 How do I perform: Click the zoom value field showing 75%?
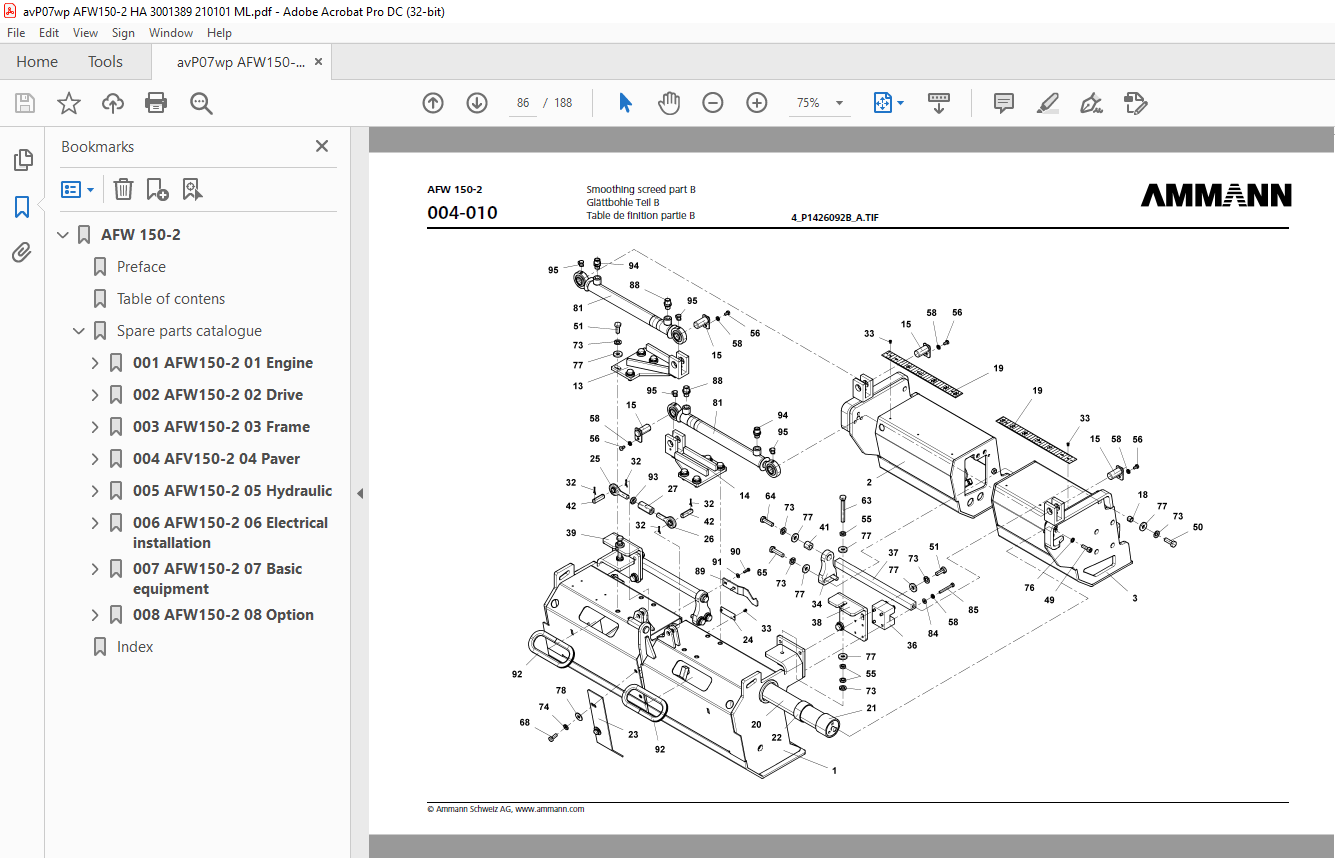coord(808,103)
